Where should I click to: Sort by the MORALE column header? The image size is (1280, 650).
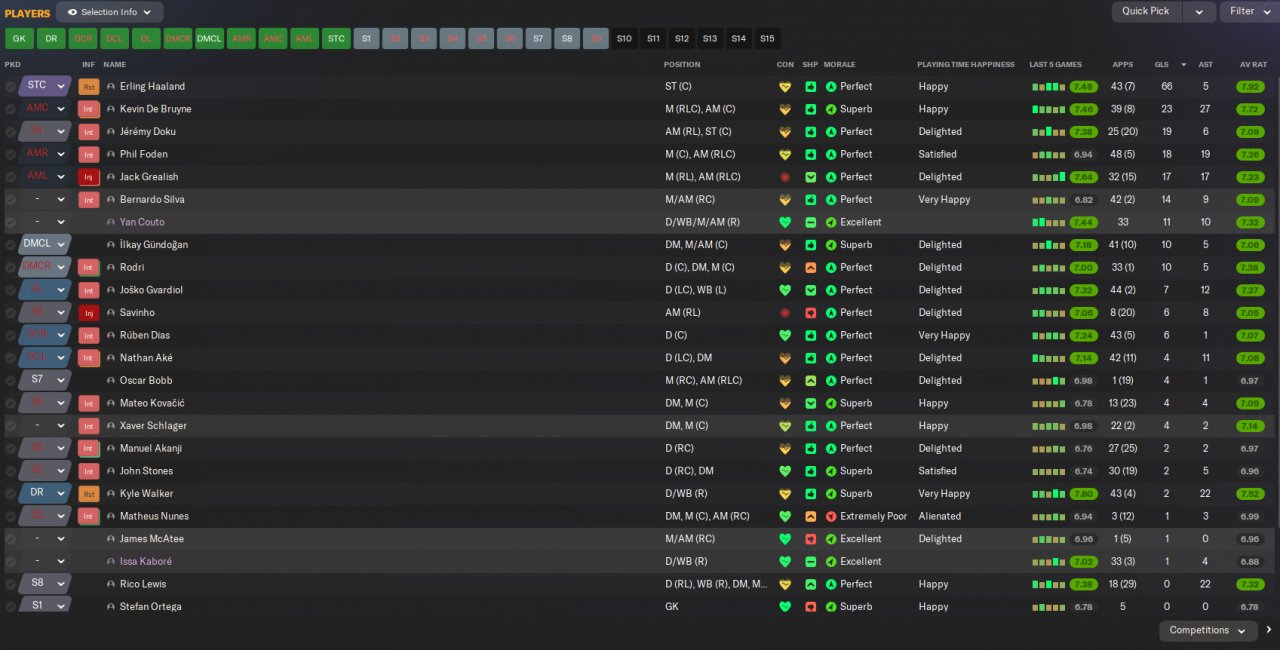tap(839, 65)
